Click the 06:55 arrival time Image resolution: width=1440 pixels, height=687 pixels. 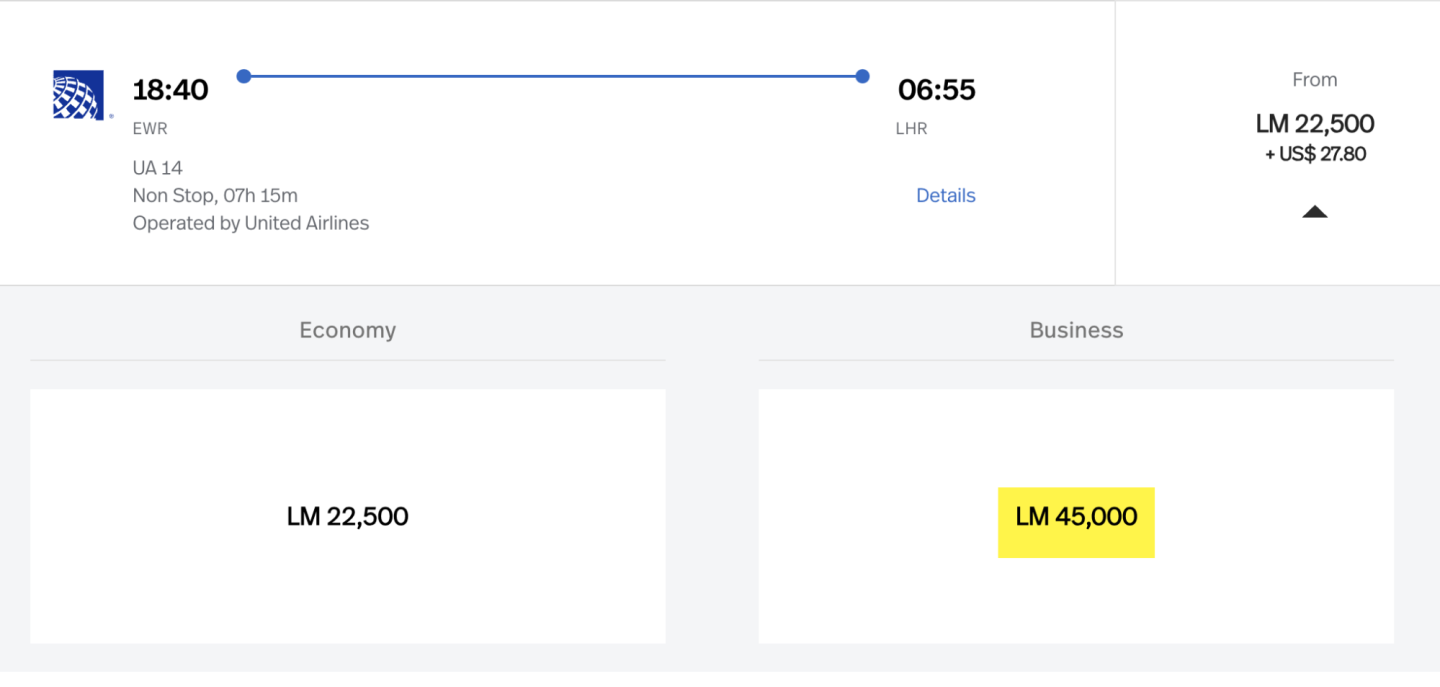click(x=936, y=90)
